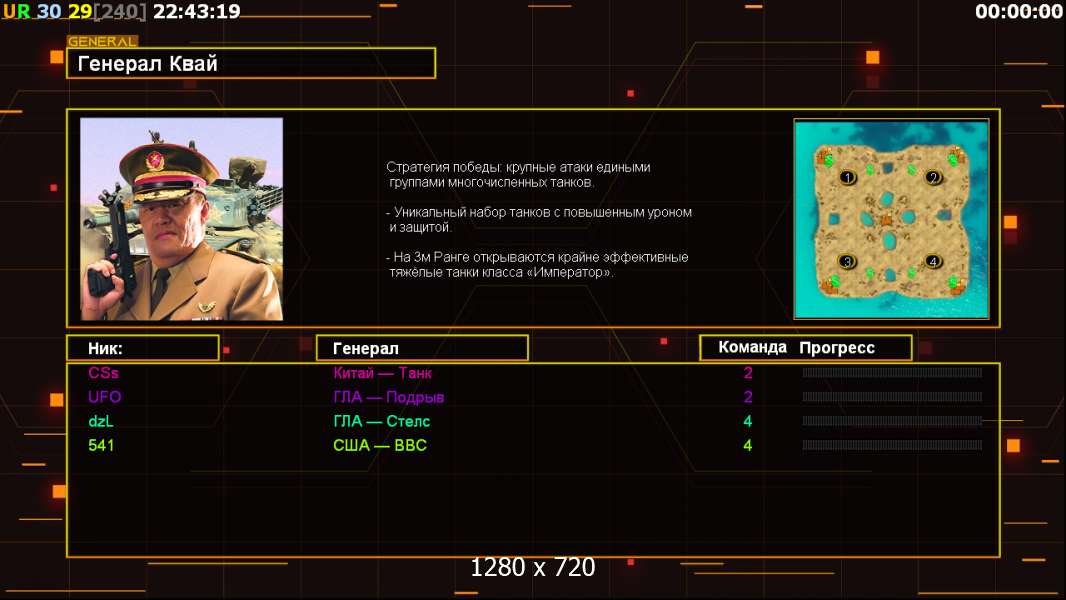Image resolution: width=1066 pixels, height=600 pixels.
Task: Click the General Kwai portrait image
Action: coord(182,219)
